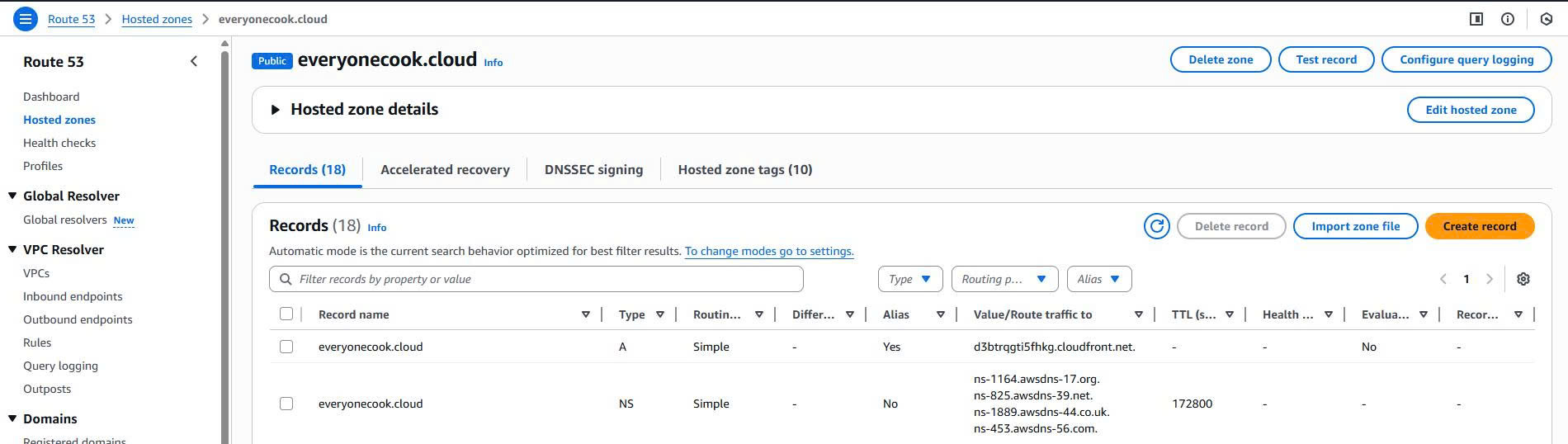
Task: Click Configure query logging button
Action: [x=1466, y=59]
